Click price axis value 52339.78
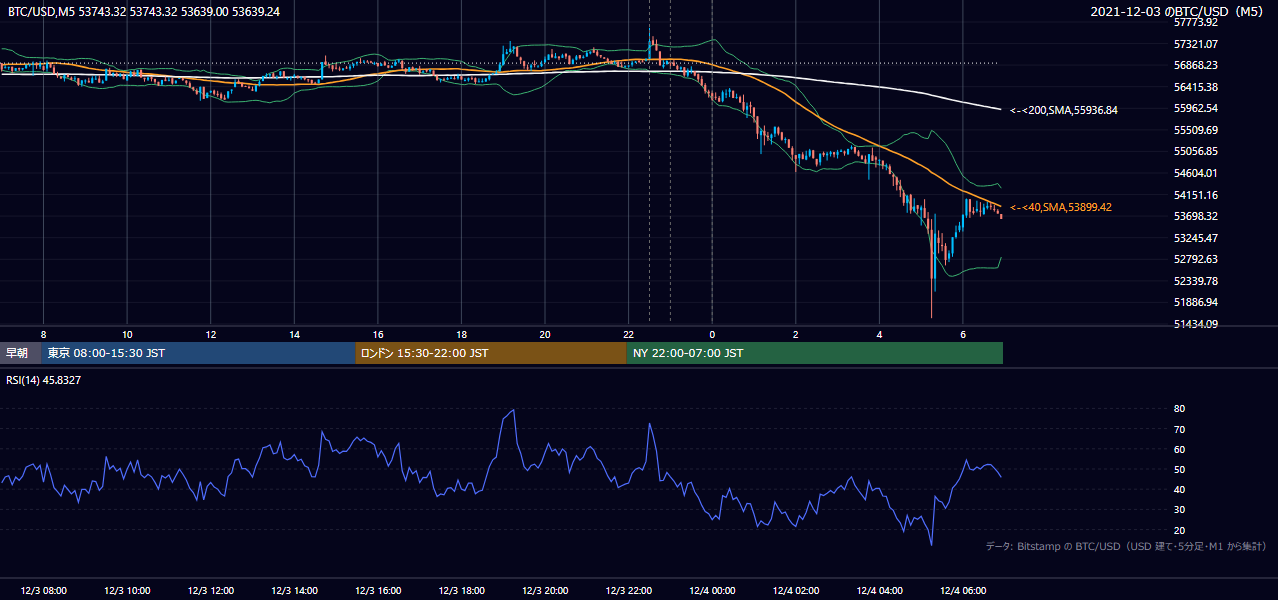The width and height of the screenshot is (1278, 600). point(1195,281)
